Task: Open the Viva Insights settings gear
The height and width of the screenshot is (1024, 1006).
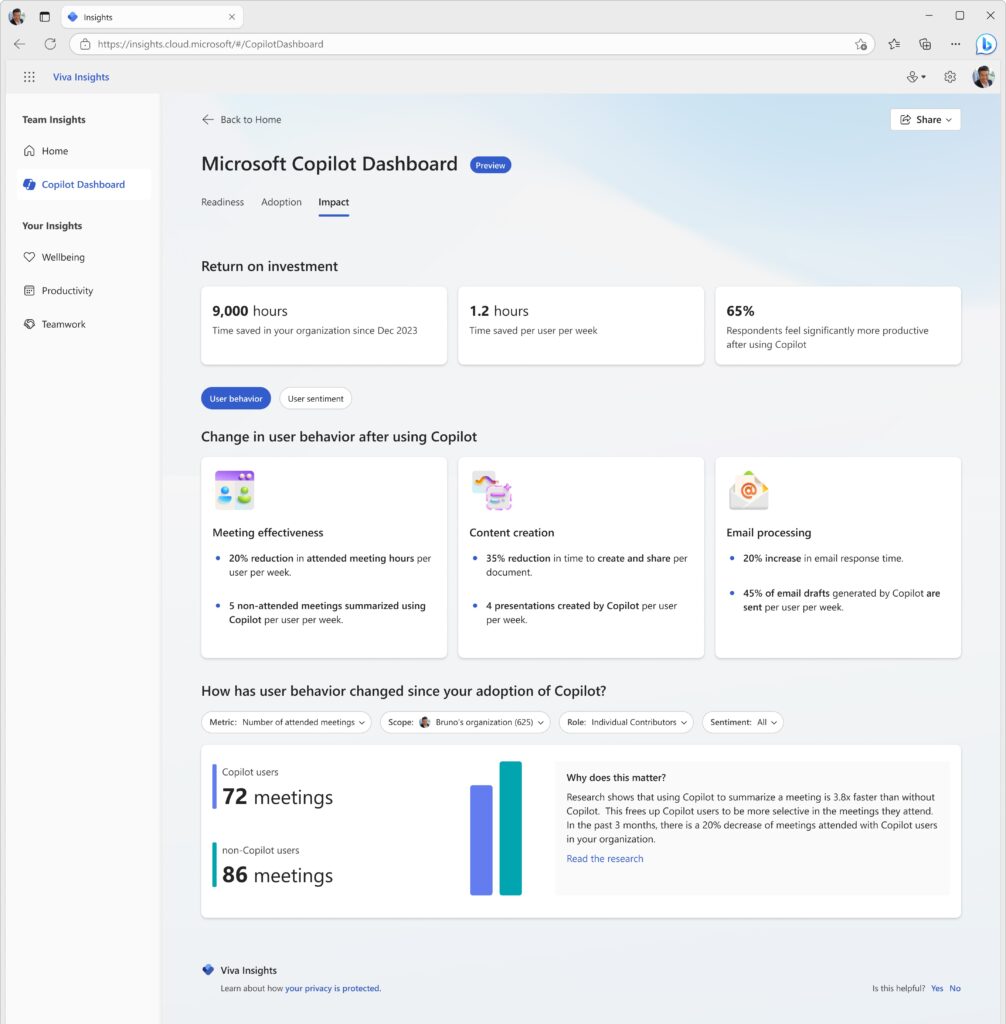Action: pyautogui.click(x=949, y=76)
